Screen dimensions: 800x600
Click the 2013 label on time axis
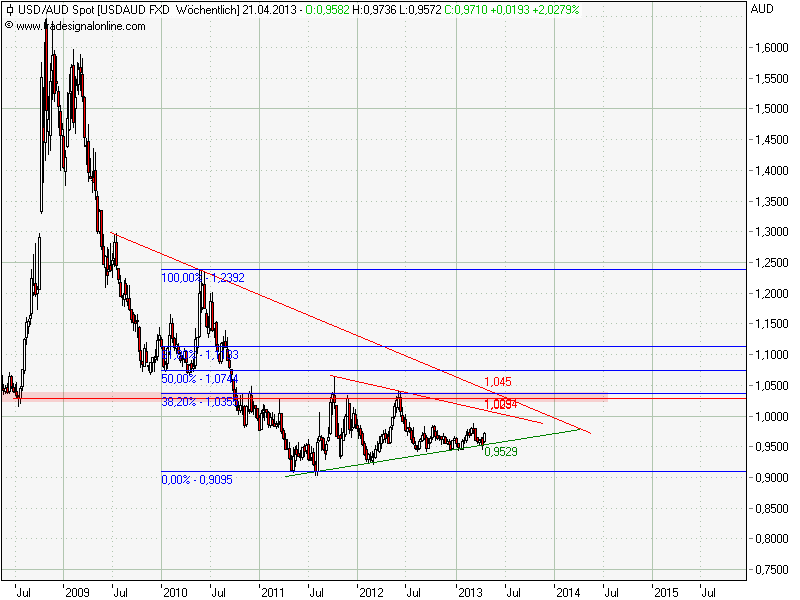469,591
